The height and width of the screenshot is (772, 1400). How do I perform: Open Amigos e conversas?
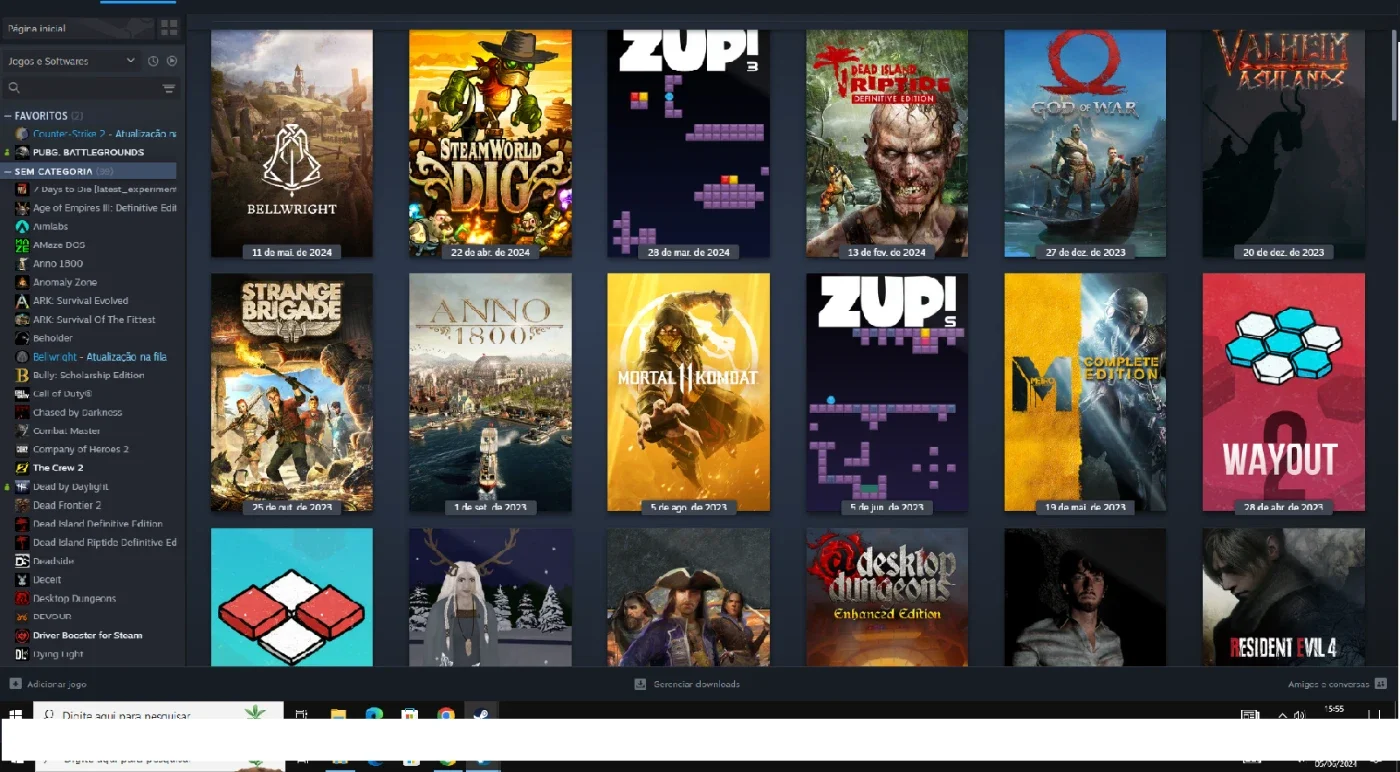pyautogui.click(x=1329, y=684)
